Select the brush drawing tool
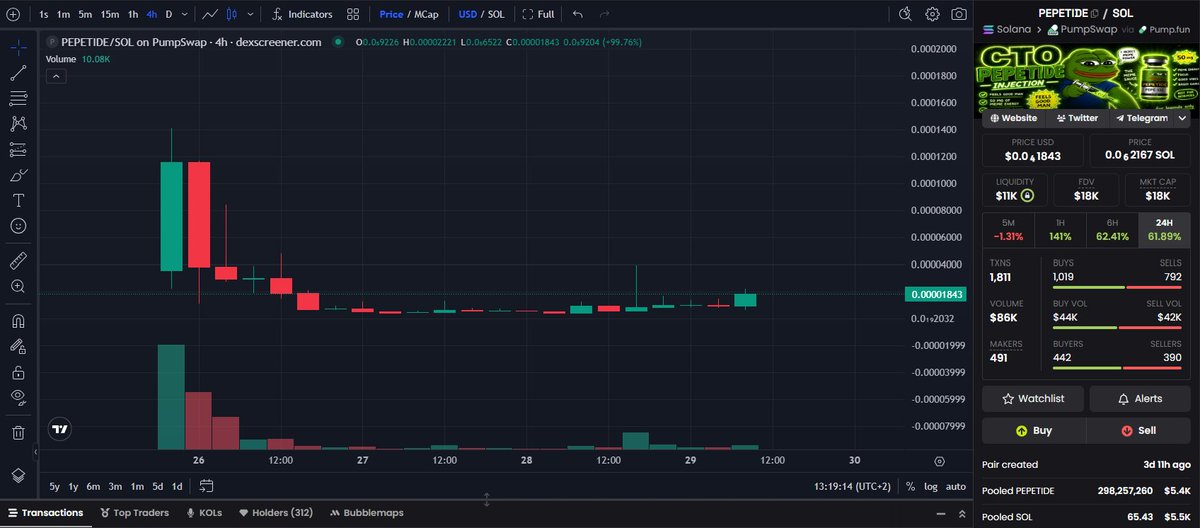Screen dimensions: 1200x528 (18, 175)
